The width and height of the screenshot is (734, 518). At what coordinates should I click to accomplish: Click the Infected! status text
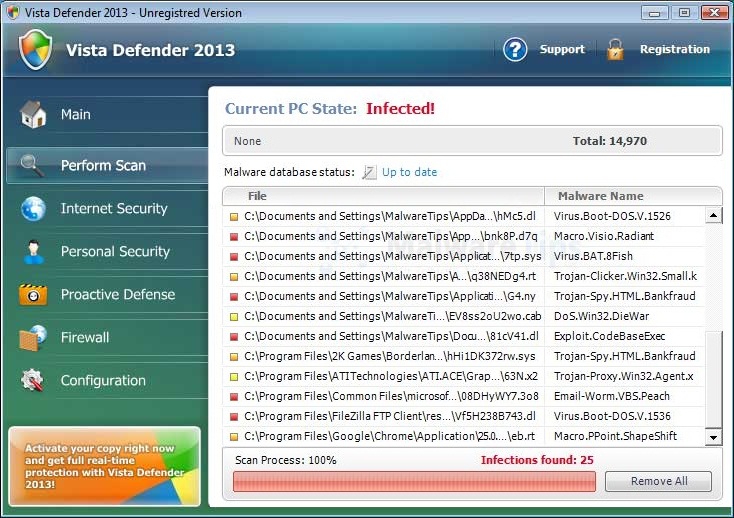pyautogui.click(x=400, y=109)
